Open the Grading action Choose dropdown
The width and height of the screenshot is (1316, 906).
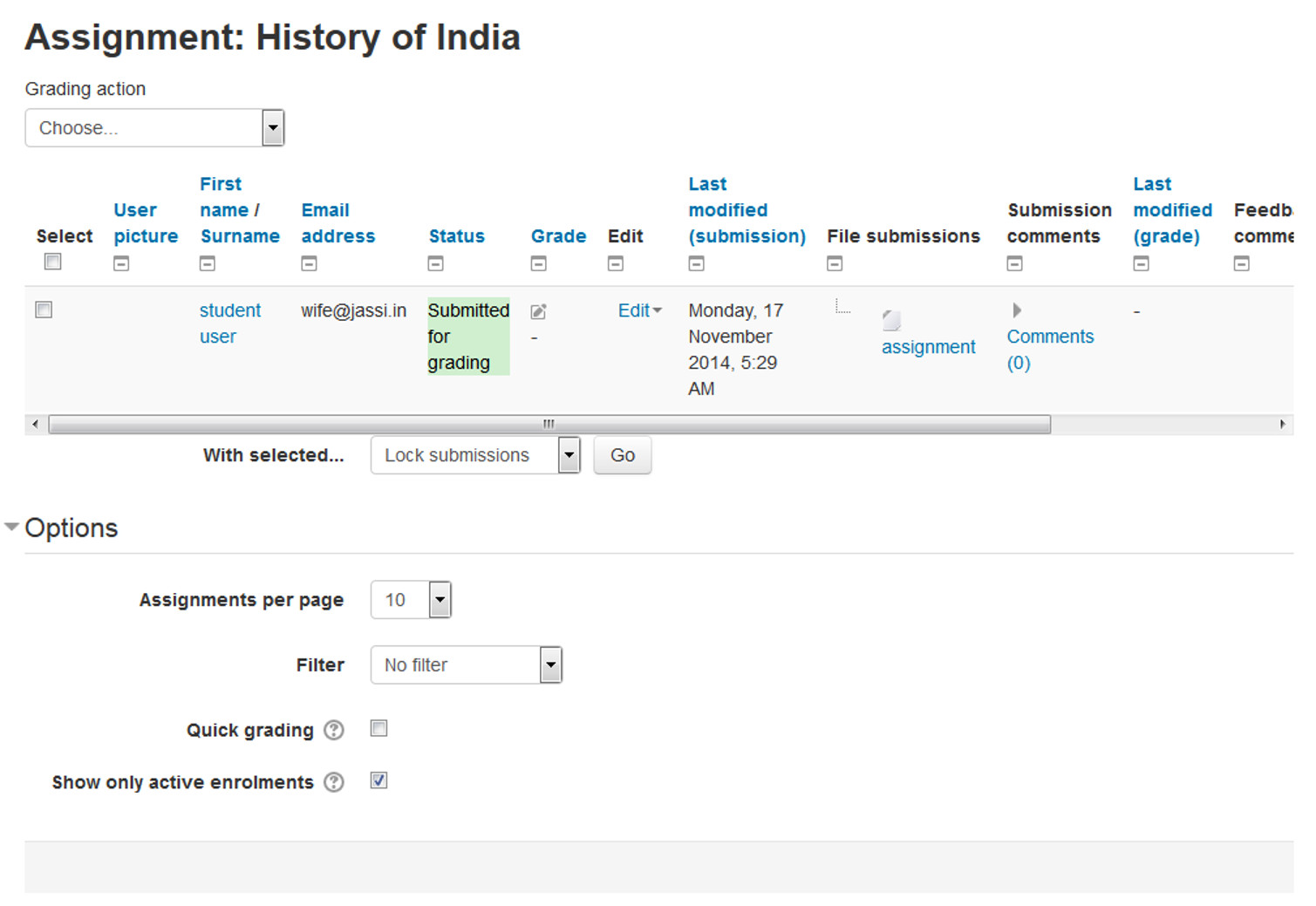[x=154, y=128]
